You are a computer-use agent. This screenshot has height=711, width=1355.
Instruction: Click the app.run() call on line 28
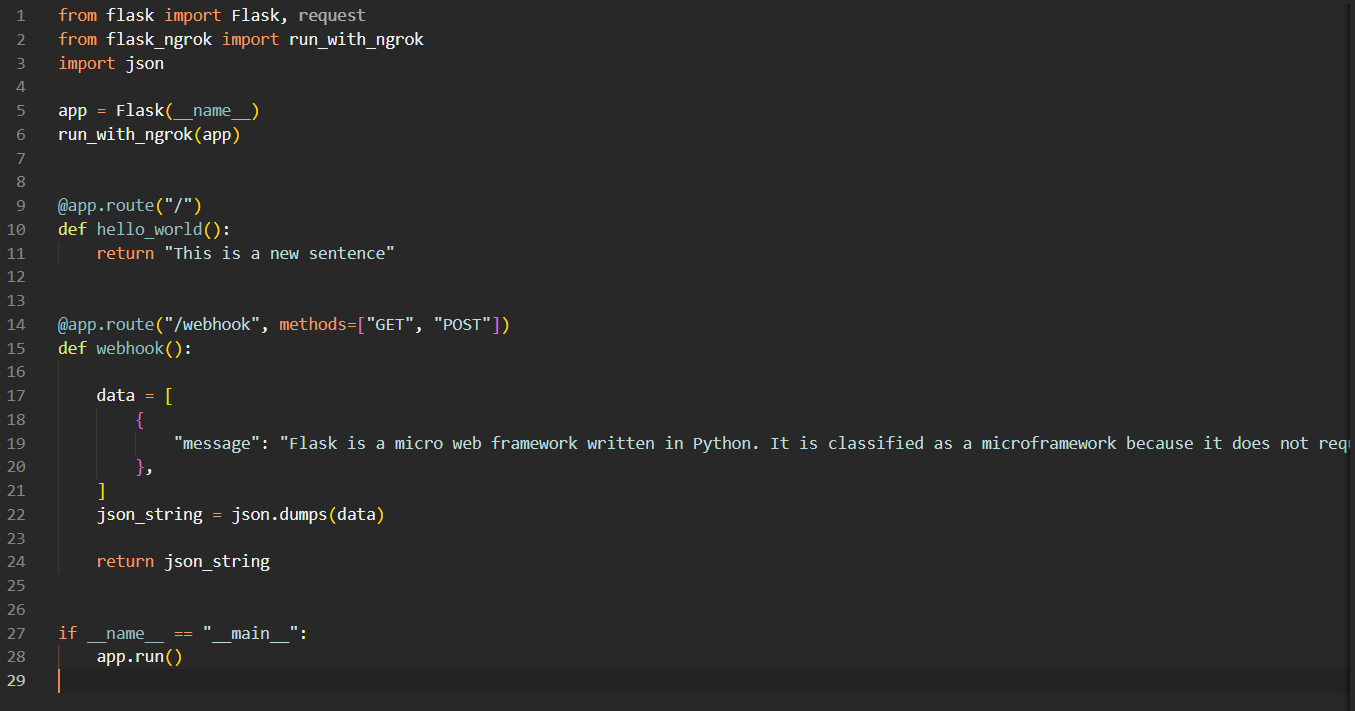pyautogui.click(x=139, y=657)
